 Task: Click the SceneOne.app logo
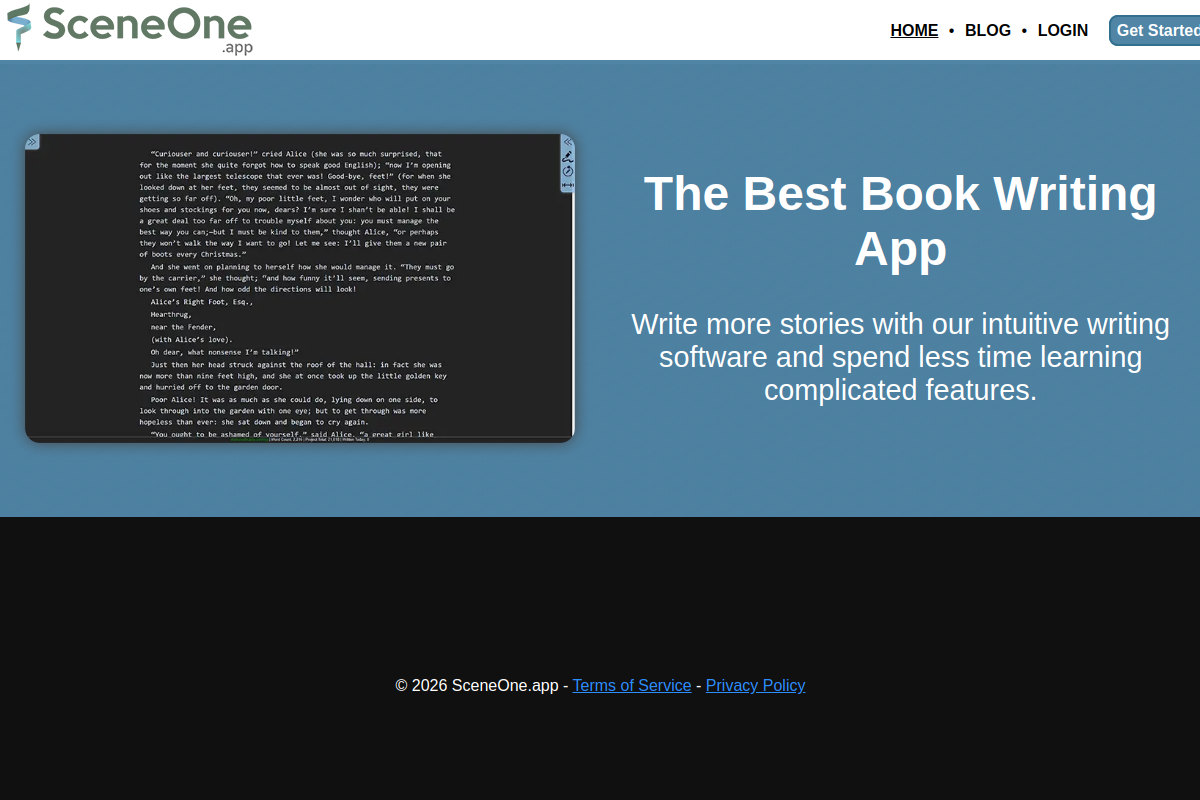[x=130, y=29]
